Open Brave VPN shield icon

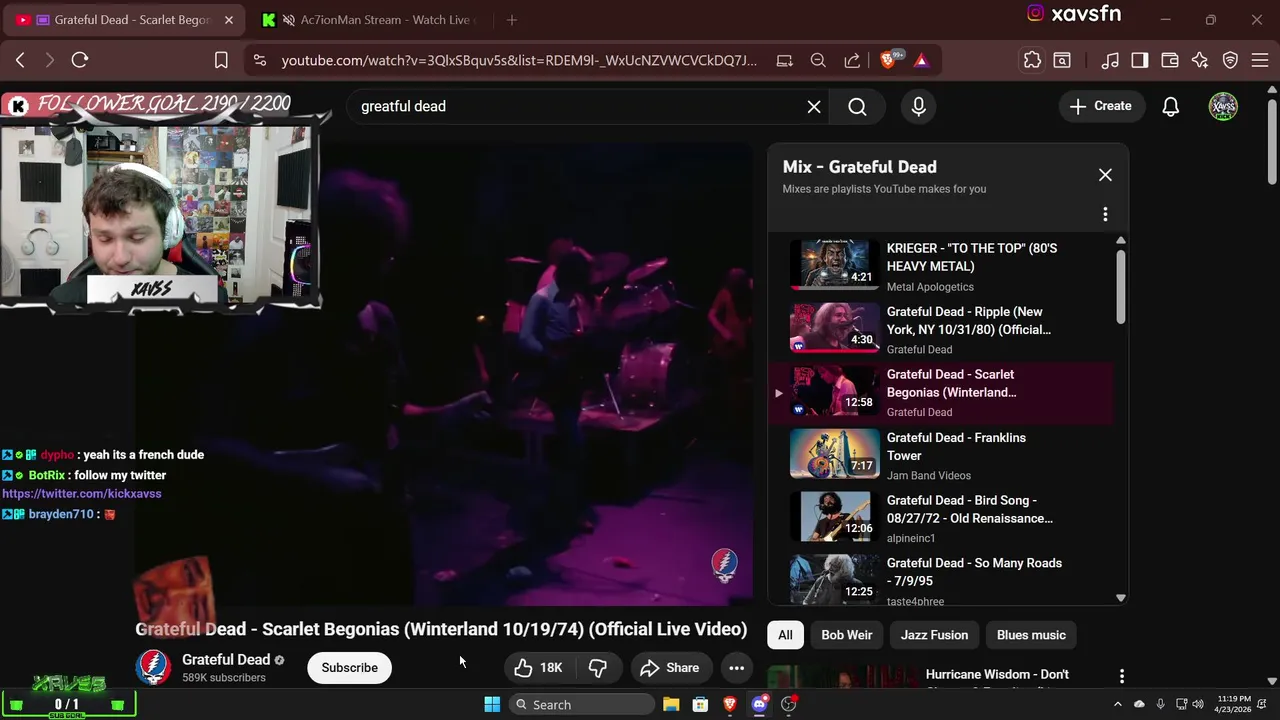1231,61
